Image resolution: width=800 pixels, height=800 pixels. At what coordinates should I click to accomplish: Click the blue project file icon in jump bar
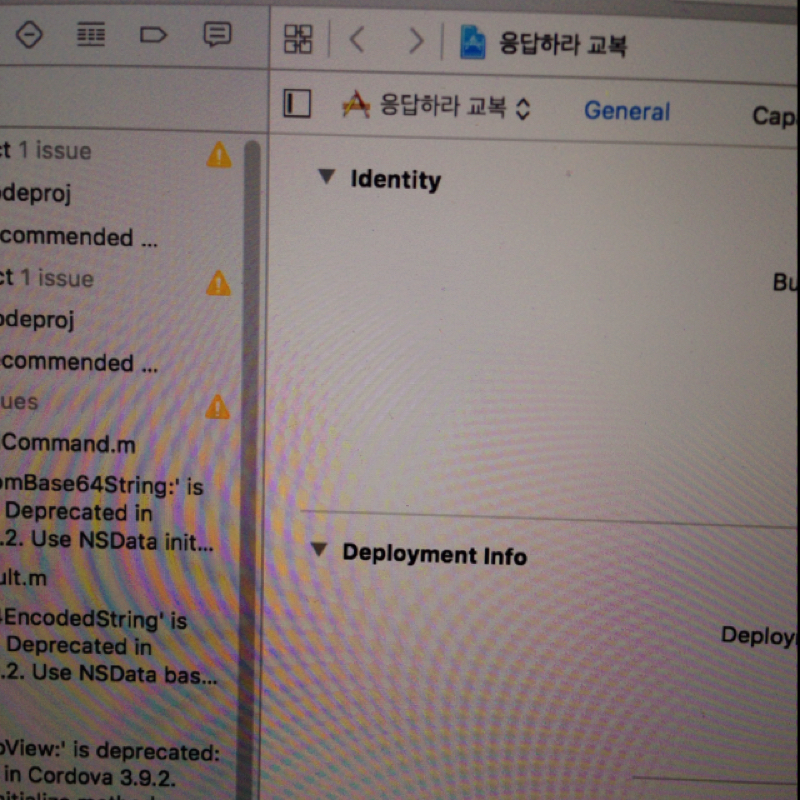472,43
